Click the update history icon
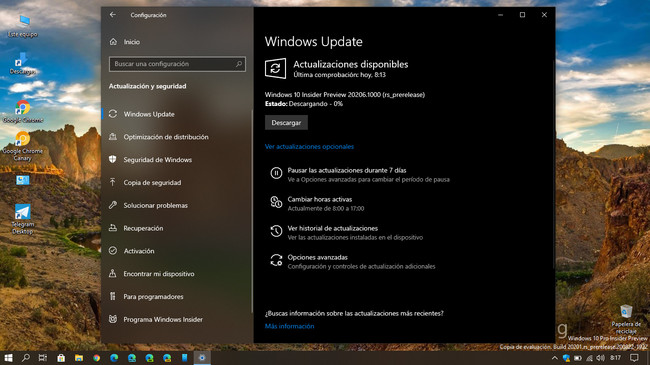 click(276, 231)
